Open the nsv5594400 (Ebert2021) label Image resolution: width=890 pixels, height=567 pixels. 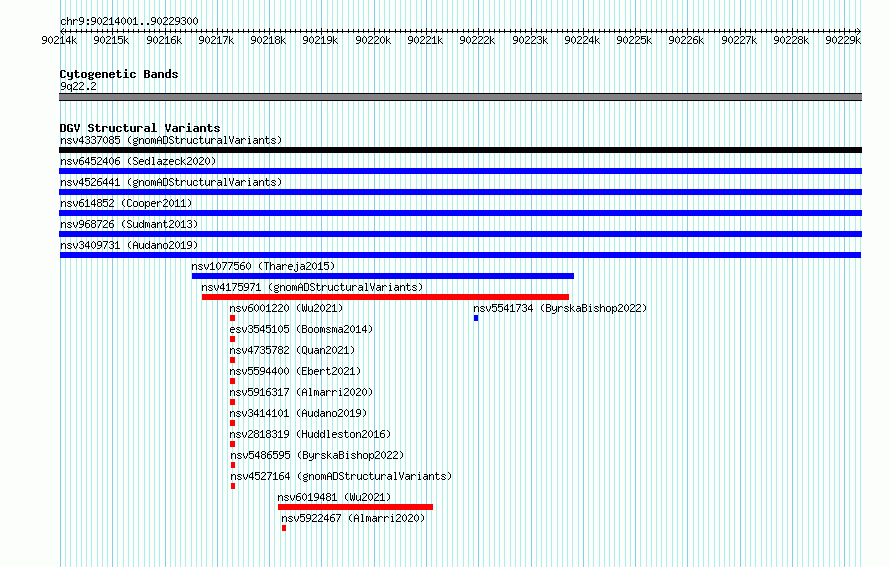pyautogui.click(x=295, y=371)
